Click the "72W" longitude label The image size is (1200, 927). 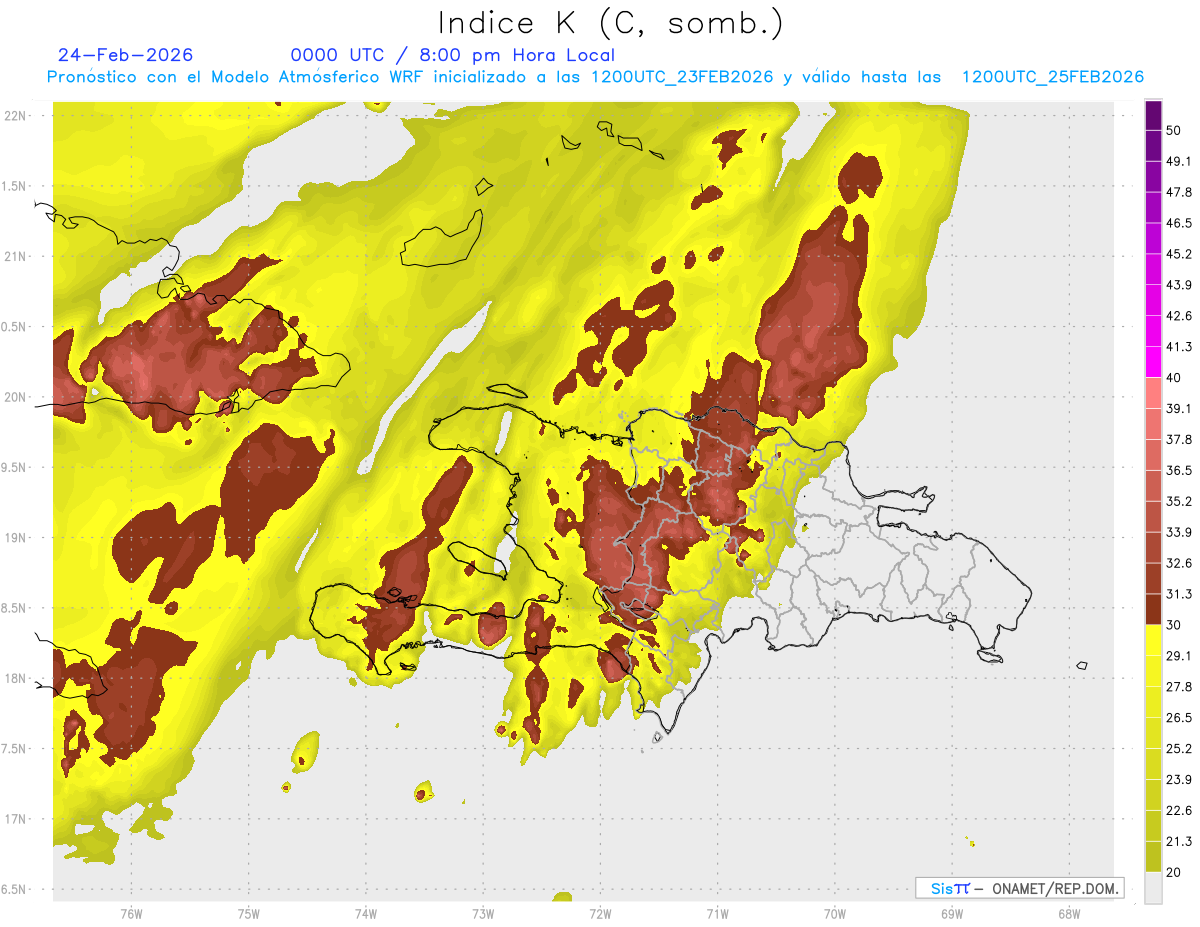pyautogui.click(x=600, y=914)
